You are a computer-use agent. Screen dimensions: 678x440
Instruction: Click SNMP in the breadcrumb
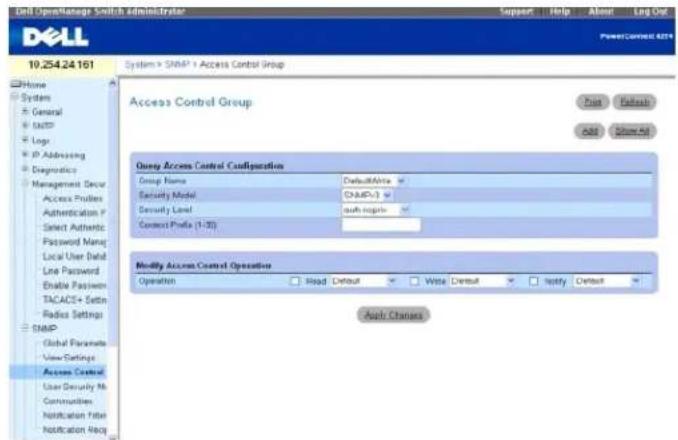[x=177, y=64]
